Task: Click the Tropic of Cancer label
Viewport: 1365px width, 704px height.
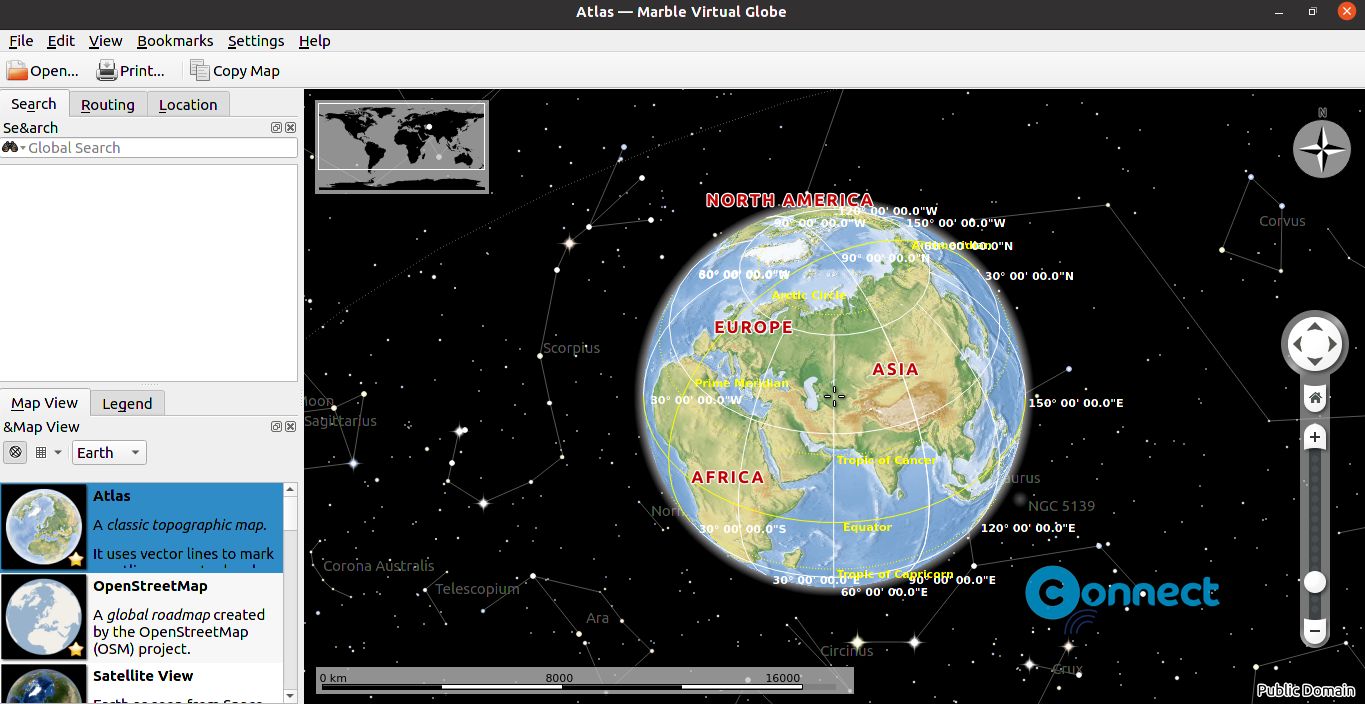Action: click(x=887, y=460)
